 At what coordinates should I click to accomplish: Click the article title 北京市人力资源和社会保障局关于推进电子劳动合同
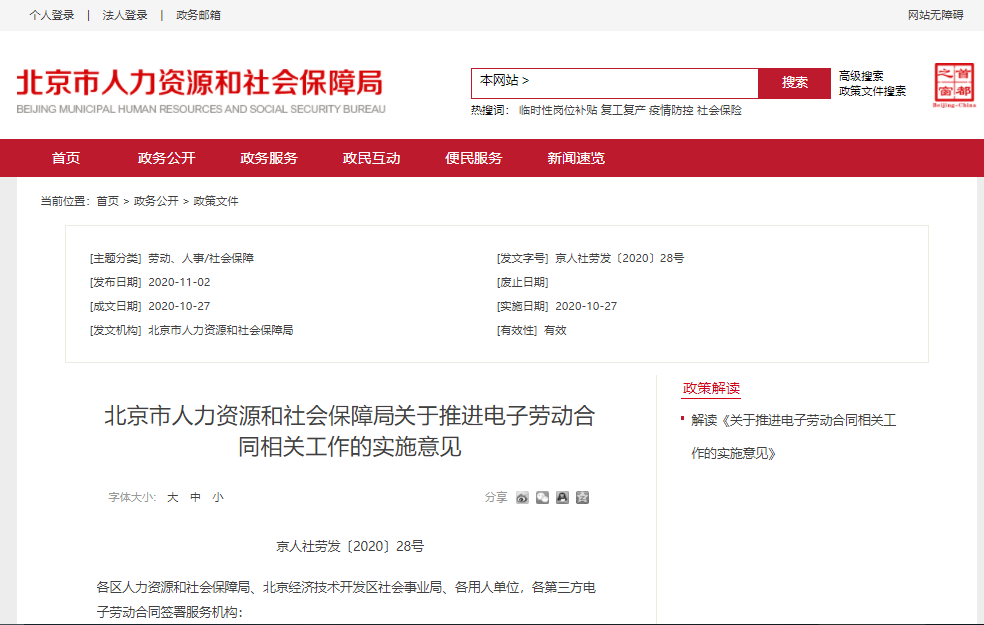pyautogui.click(x=350, y=431)
